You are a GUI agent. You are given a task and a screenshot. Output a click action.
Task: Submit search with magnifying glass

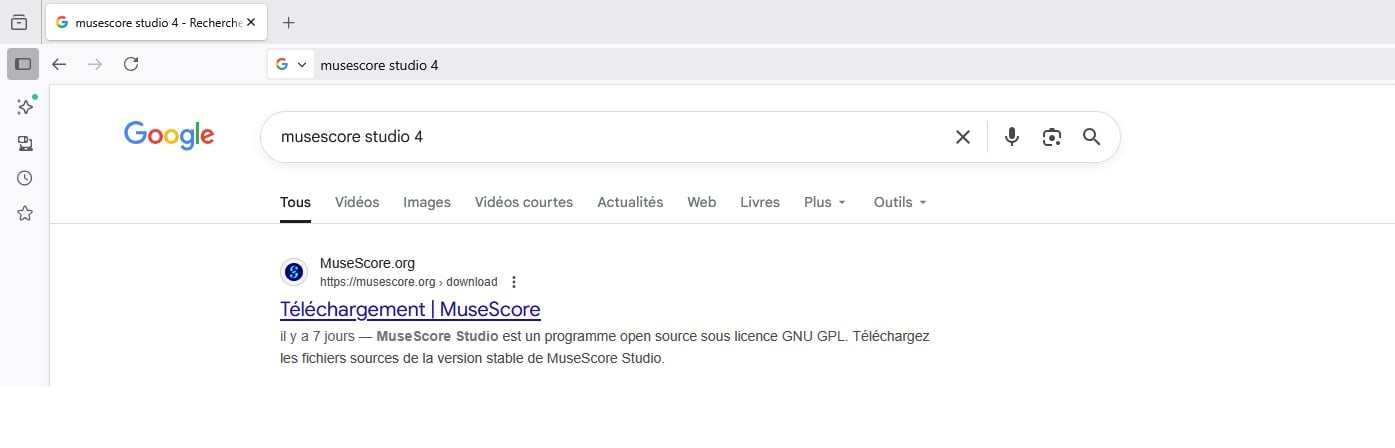(1091, 137)
